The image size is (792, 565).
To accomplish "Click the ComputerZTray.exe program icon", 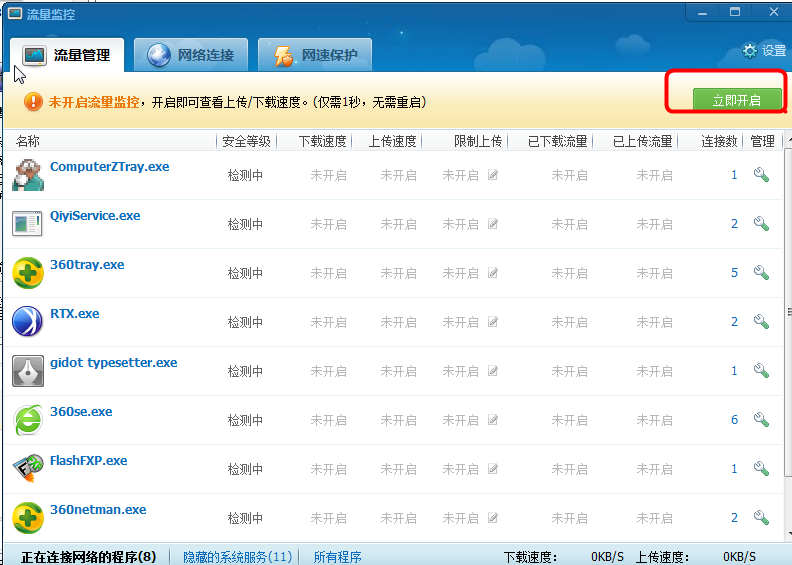I will tap(28, 175).
